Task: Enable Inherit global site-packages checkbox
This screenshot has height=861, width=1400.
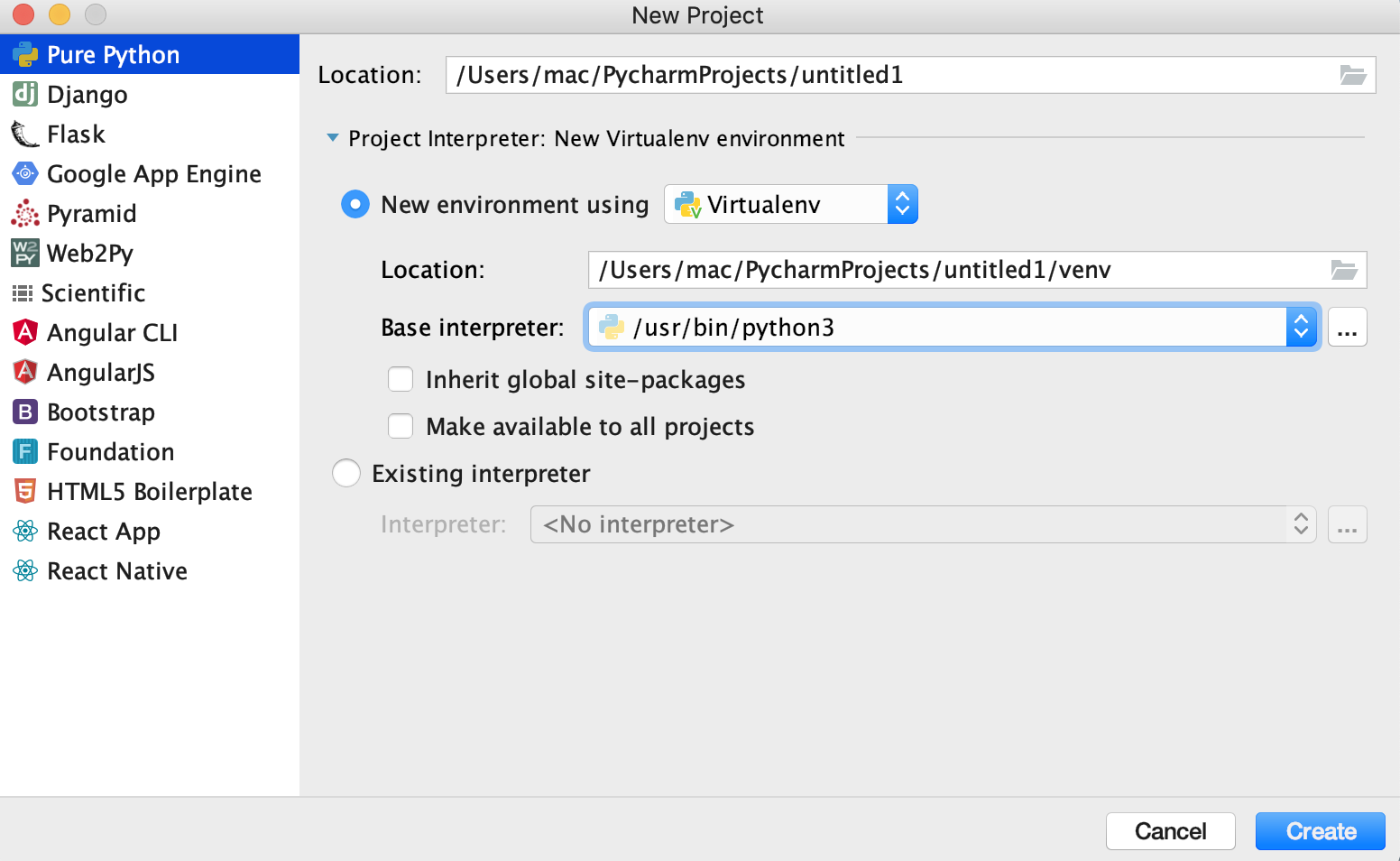Action: (x=401, y=379)
